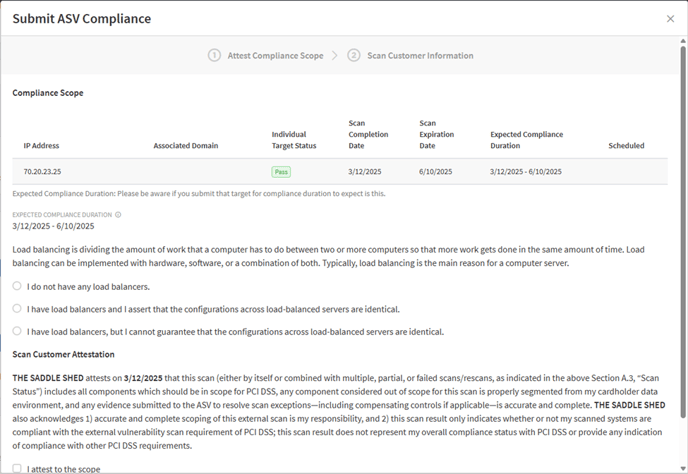Close the Submit ASV Compliance dialog
The width and height of the screenshot is (688, 474).
tap(670, 19)
